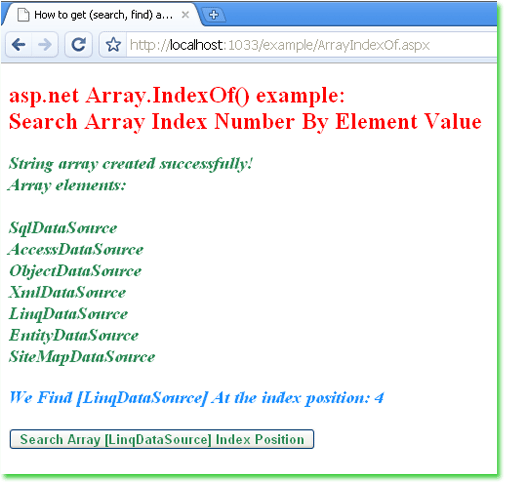Click the localhost address bar URL
Image resolution: width=508 pixels, height=485 pixels.
(280, 45)
